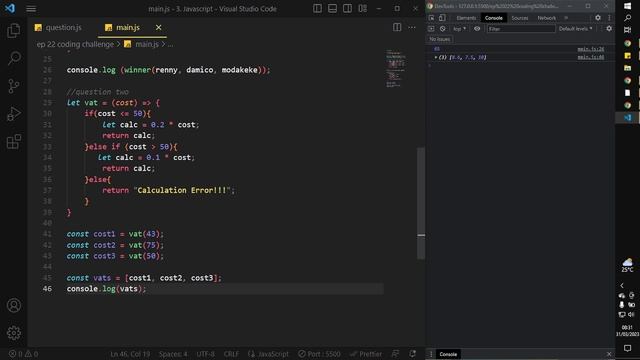640x360 pixels.
Task: Expand more DevTools tabs chevron
Action: [x=566, y=18]
